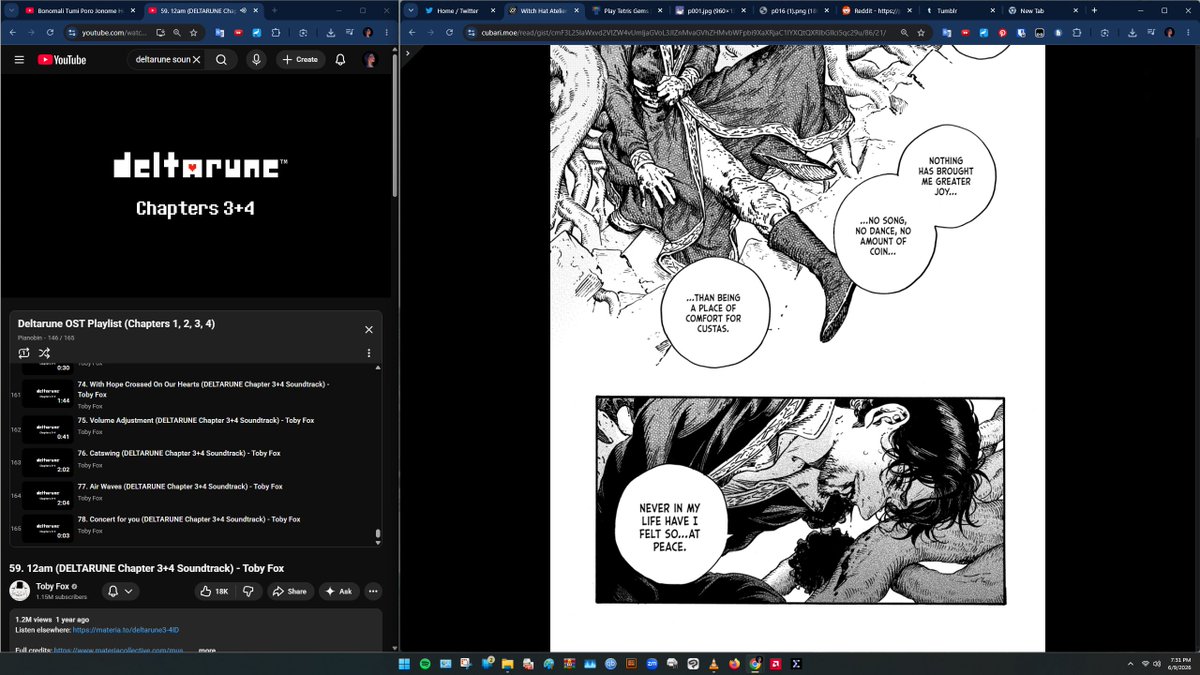Open YouTube notifications bell
1200x675 pixels.
point(340,59)
